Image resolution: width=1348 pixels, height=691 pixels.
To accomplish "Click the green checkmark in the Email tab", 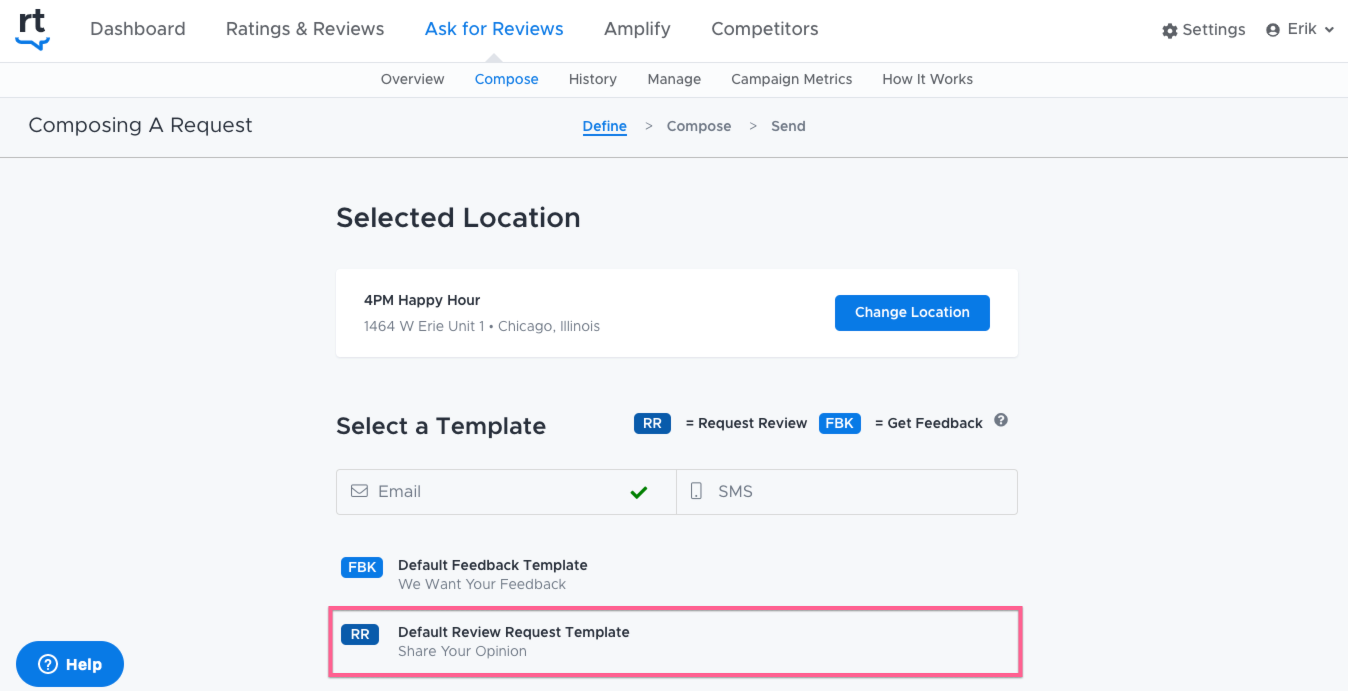I will point(639,492).
